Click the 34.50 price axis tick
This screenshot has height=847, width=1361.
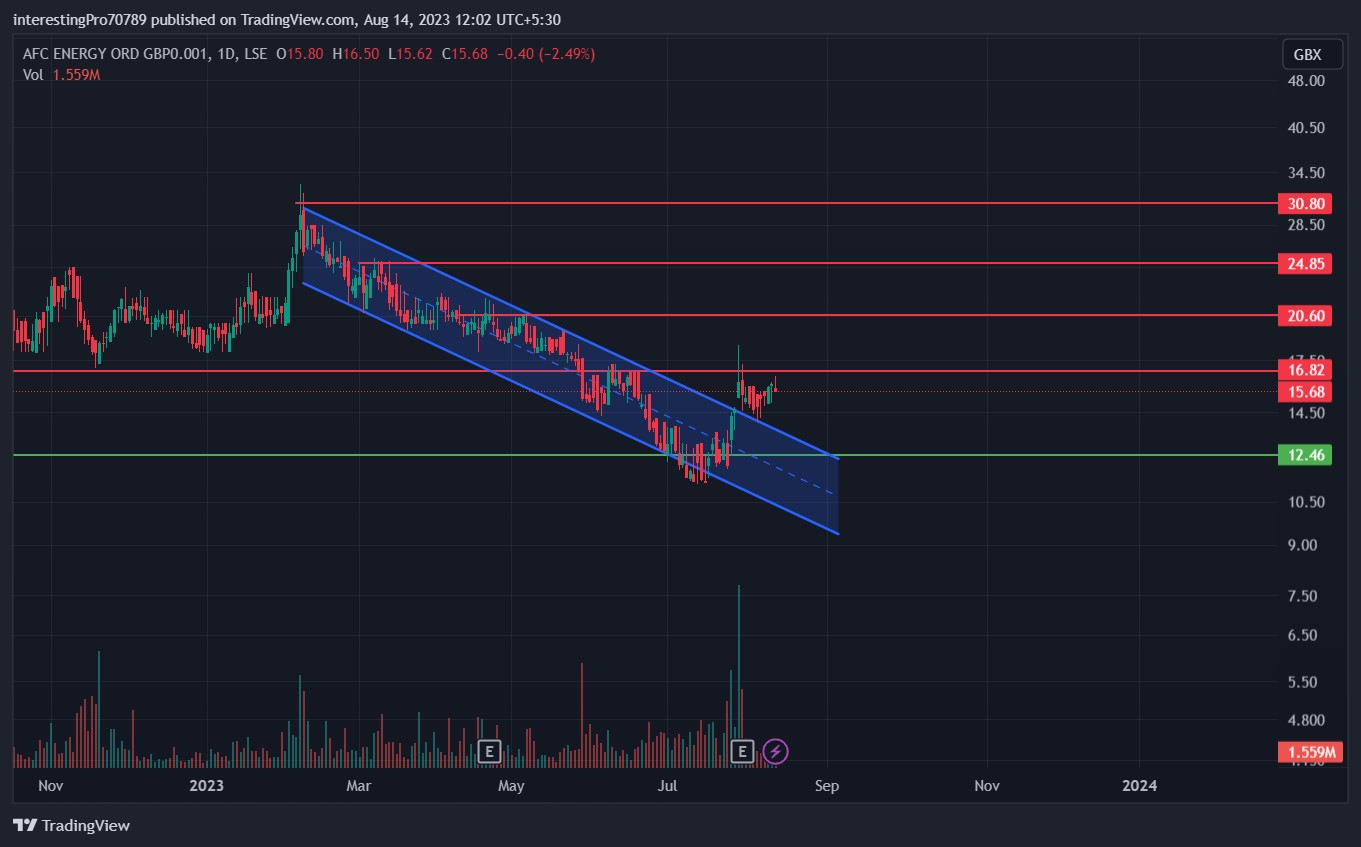[1307, 175]
